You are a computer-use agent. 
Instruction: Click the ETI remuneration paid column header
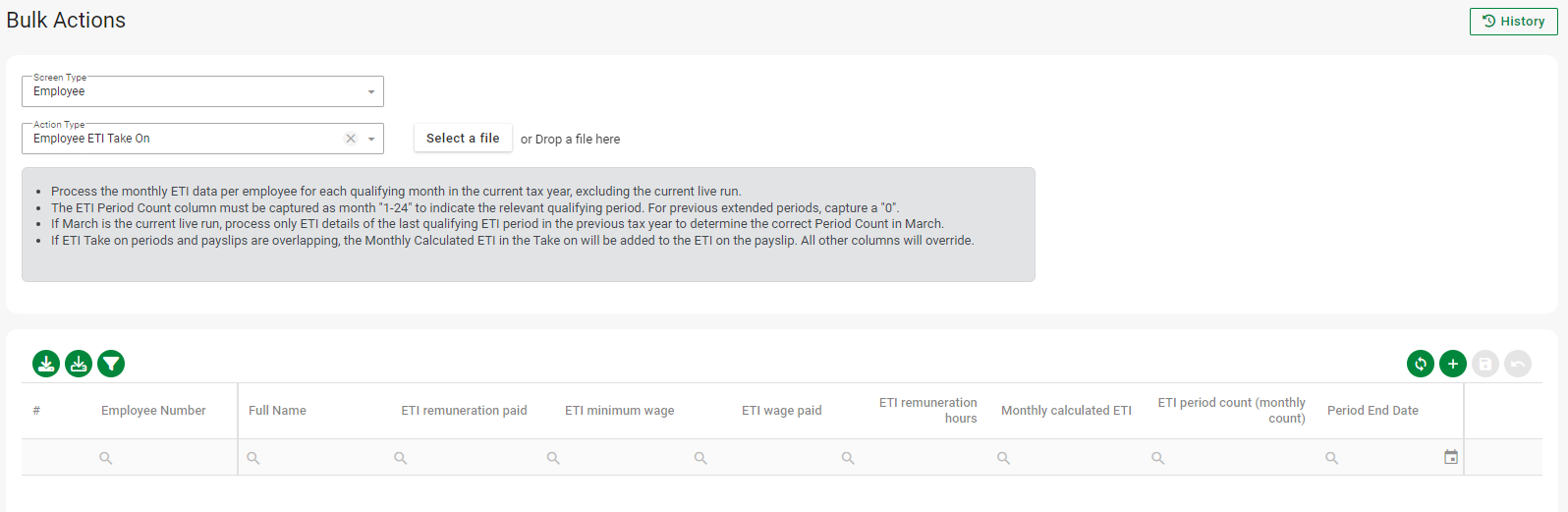pyautogui.click(x=464, y=411)
